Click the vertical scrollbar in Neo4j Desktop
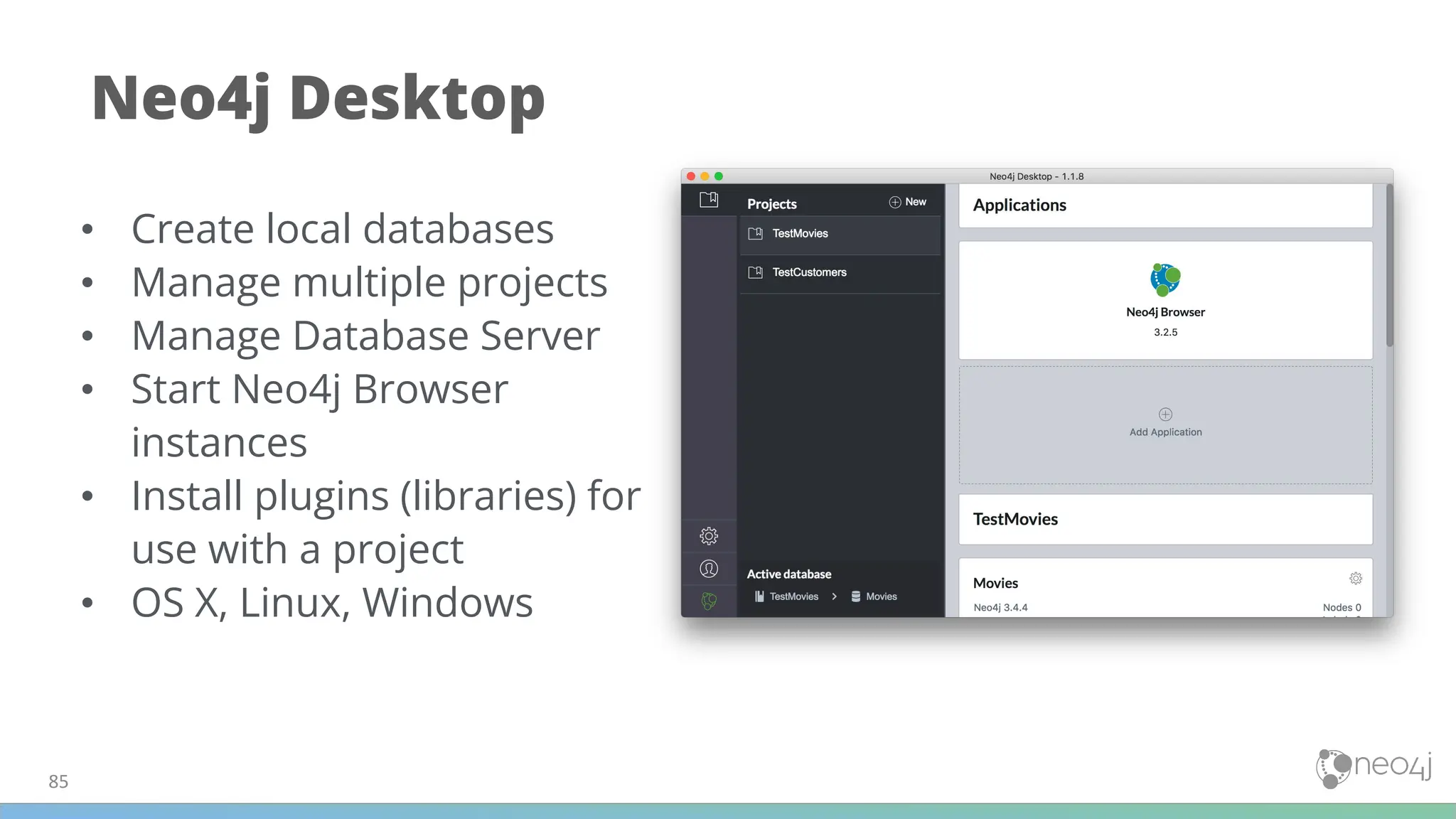Image resolution: width=1456 pixels, height=819 pixels. [1389, 265]
